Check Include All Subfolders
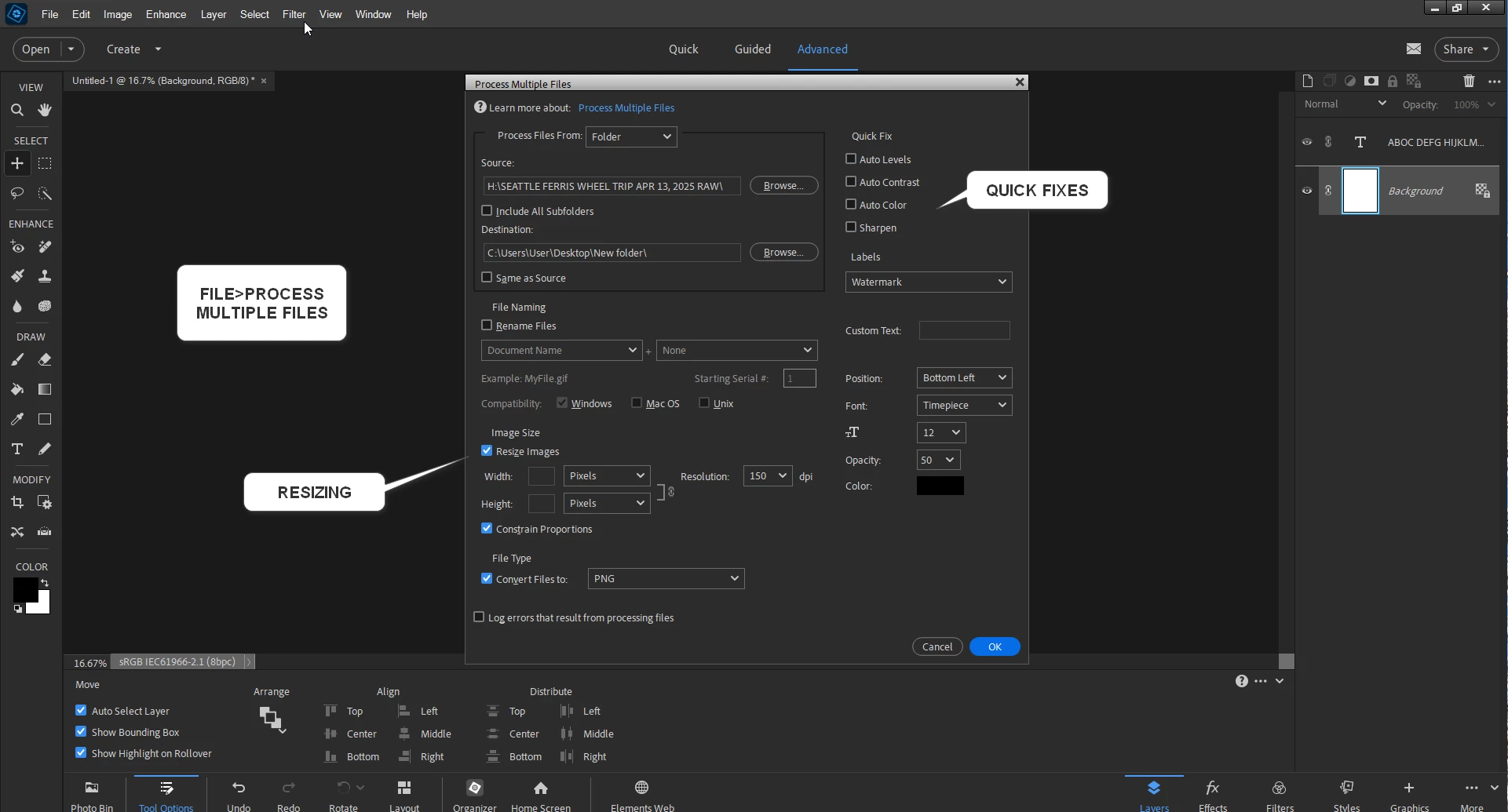1508x812 pixels. tap(487, 210)
